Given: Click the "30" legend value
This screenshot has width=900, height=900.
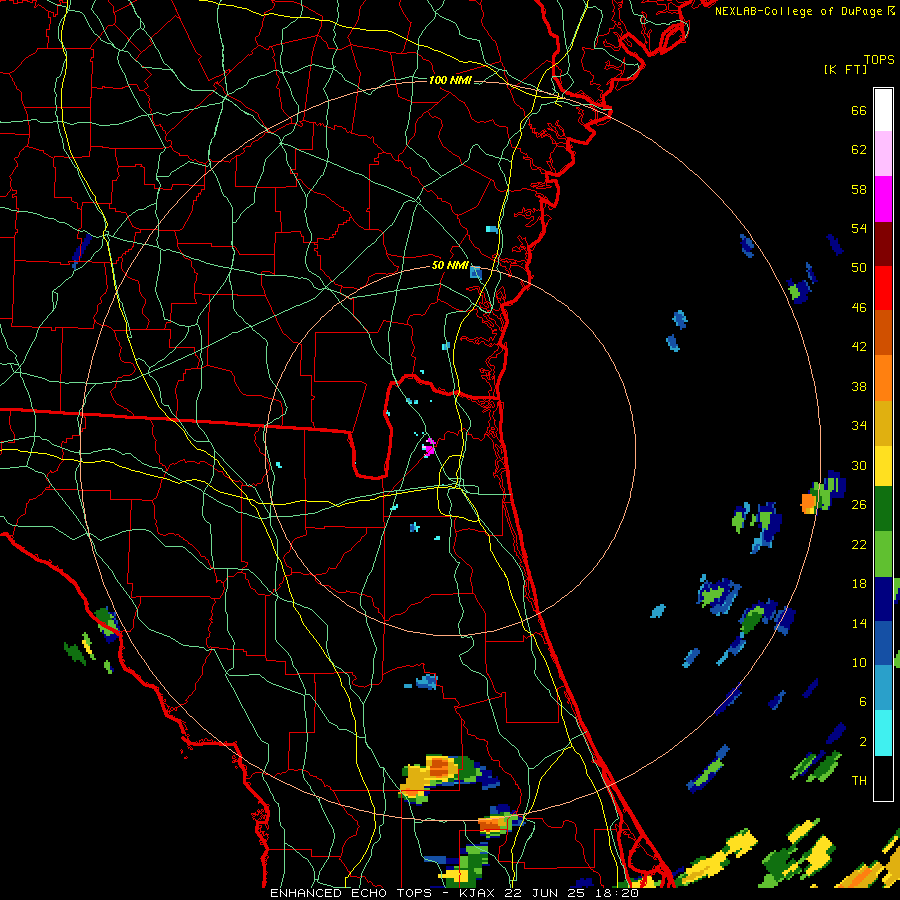Looking at the screenshot, I should tap(859, 465).
